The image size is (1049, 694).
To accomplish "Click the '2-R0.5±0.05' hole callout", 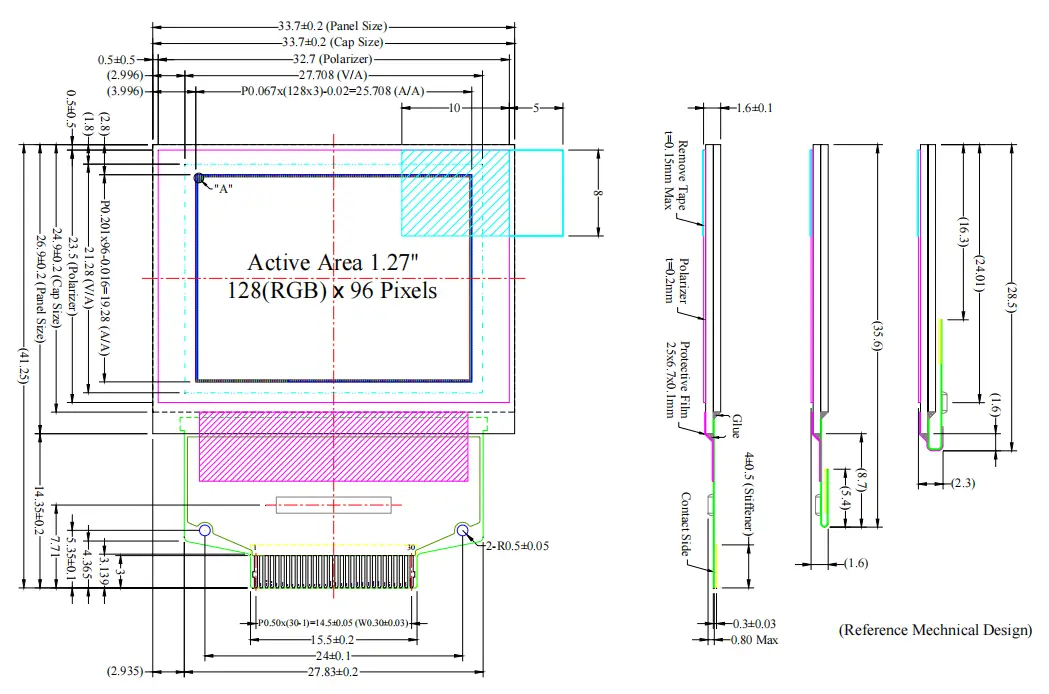I will click(x=517, y=546).
